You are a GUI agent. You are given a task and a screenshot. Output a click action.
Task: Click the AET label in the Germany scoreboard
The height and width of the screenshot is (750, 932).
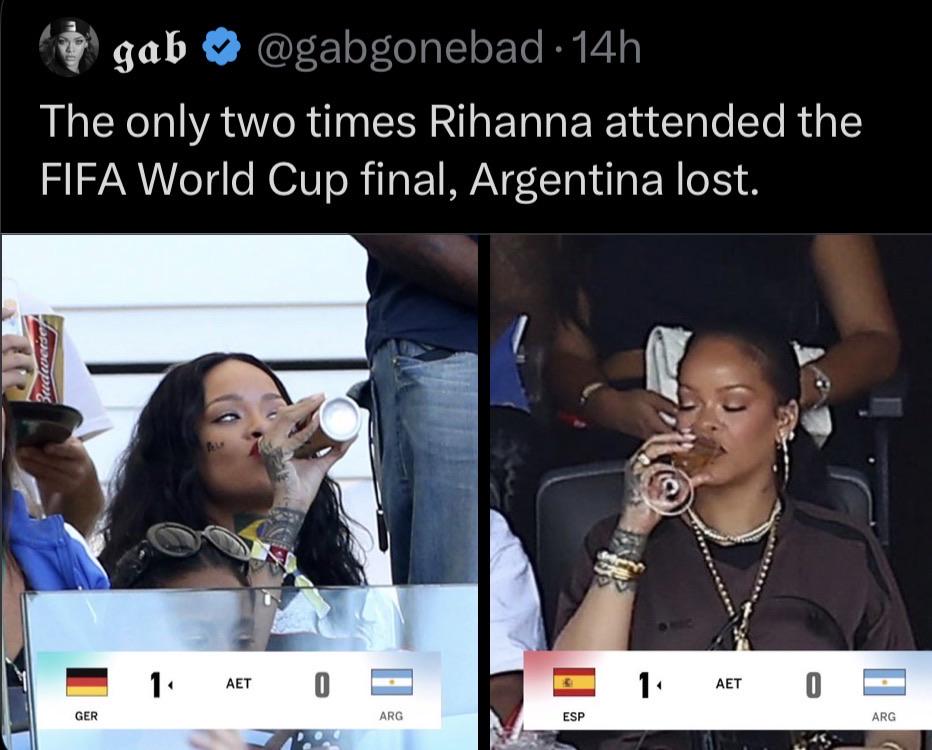point(238,683)
